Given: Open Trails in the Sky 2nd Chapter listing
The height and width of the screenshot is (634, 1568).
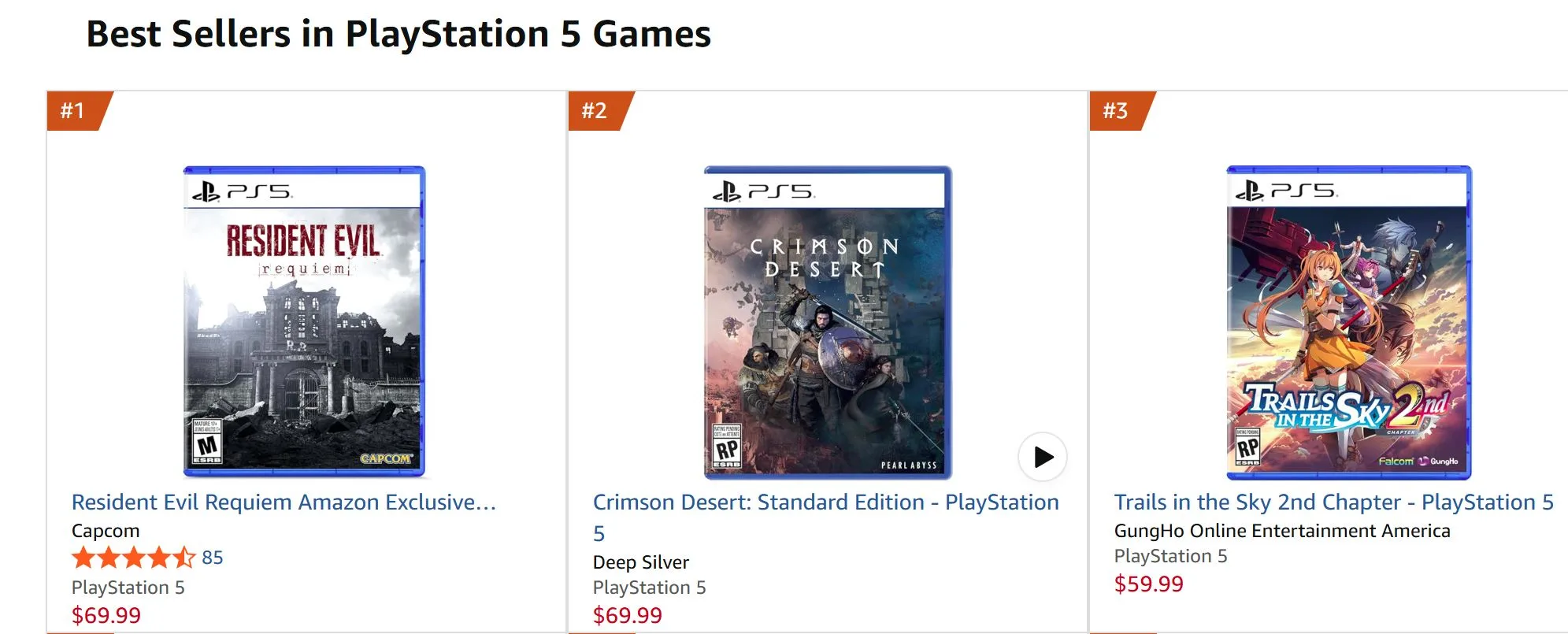Looking at the screenshot, I should [1331, 502].
